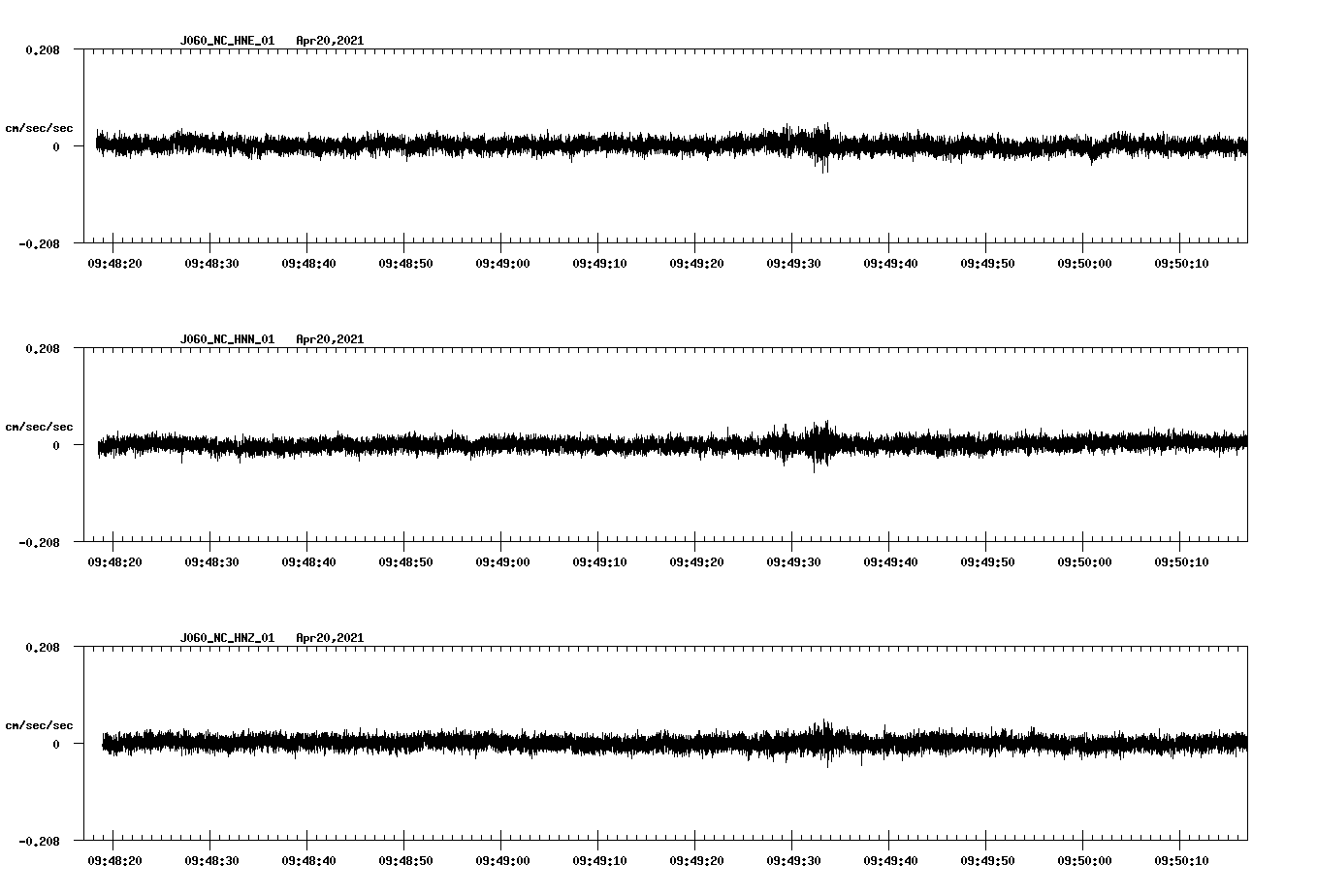Viewport: 1317px width, 896px height.
Task: Click the Apr20,2021 date on the middle plot
Action: pos(330,338)
